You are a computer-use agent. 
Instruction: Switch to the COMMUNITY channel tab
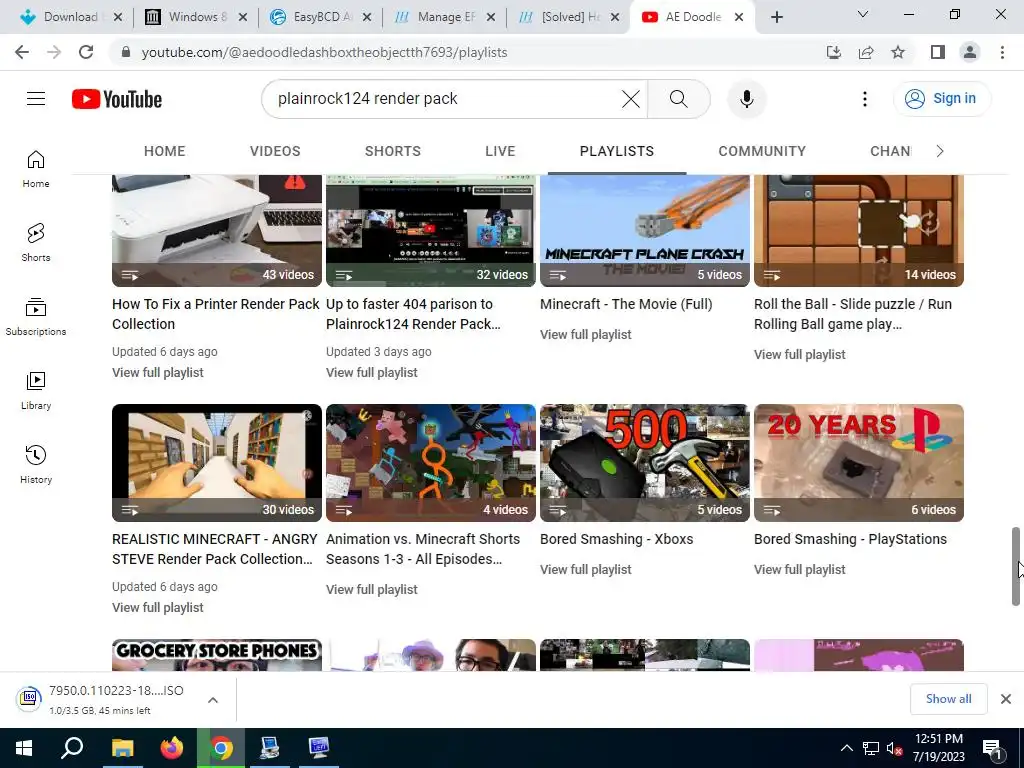[762, 152]
